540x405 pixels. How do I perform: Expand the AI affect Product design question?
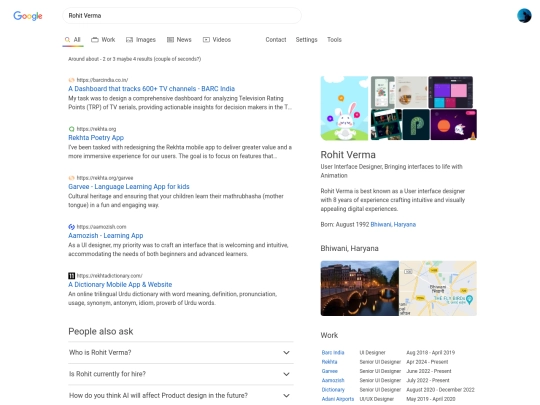[x=181, y=395]
